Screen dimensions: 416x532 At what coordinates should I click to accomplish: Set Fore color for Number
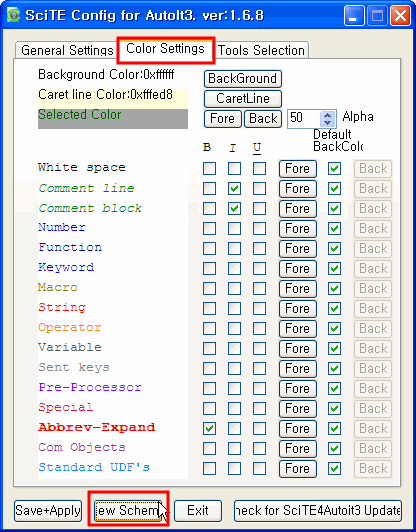298,229
